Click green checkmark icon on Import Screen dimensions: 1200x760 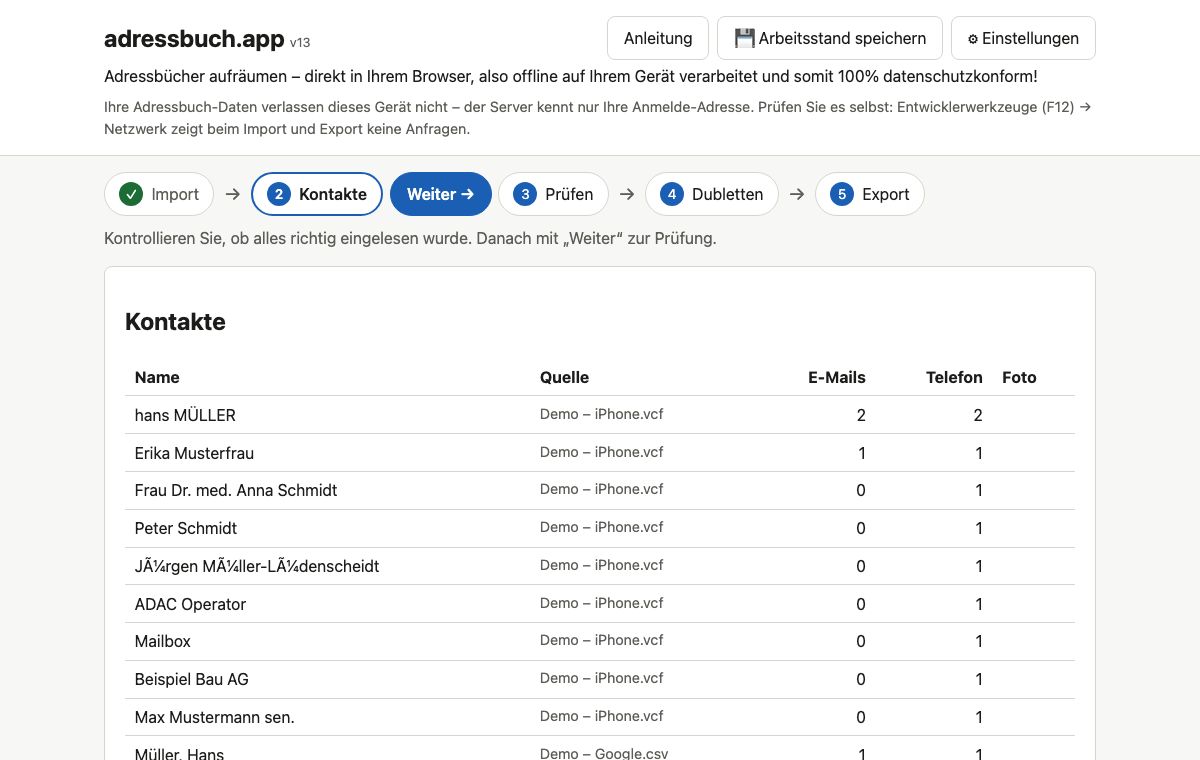(x=131, y=194)
